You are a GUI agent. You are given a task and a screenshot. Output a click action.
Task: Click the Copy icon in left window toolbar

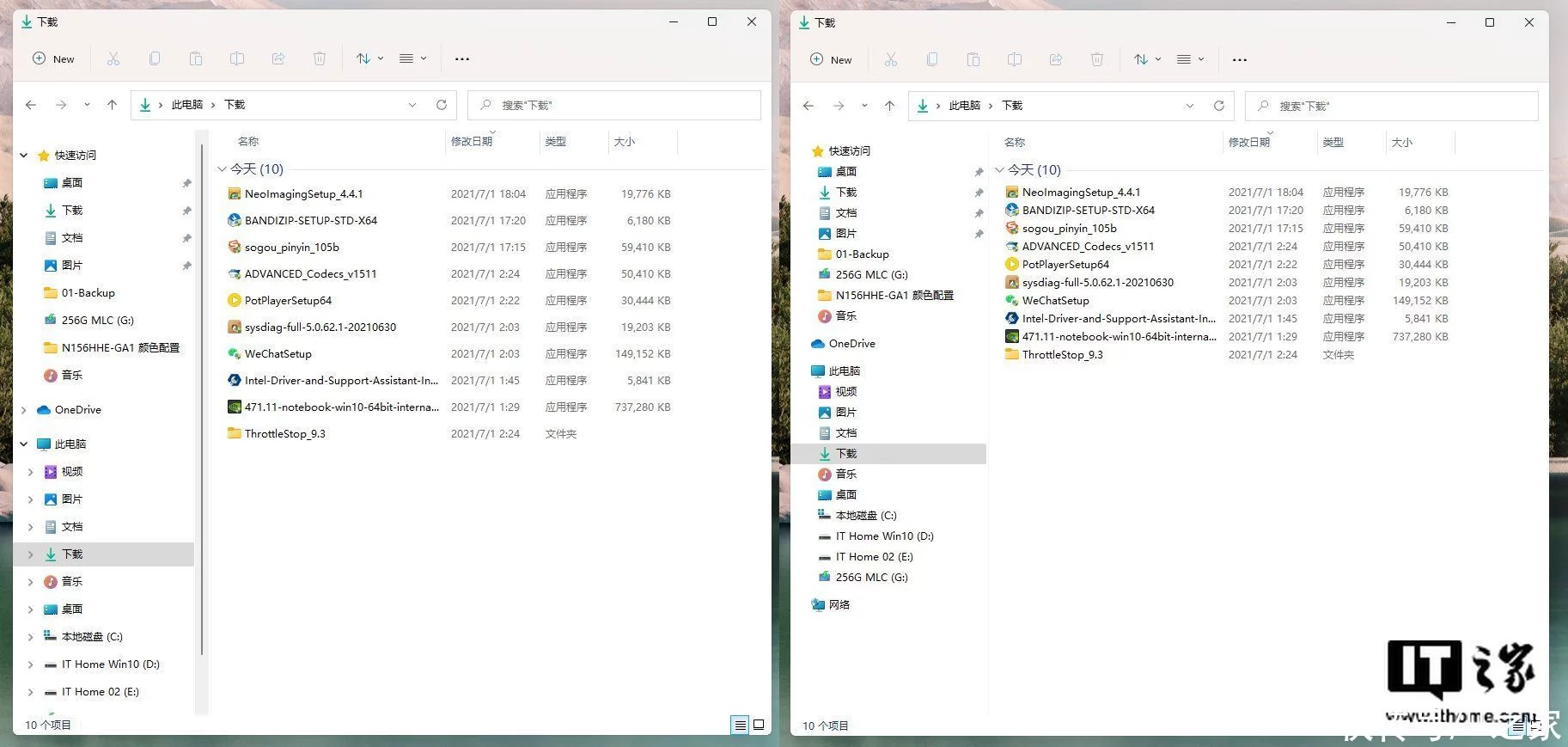(x=155, y=58)
